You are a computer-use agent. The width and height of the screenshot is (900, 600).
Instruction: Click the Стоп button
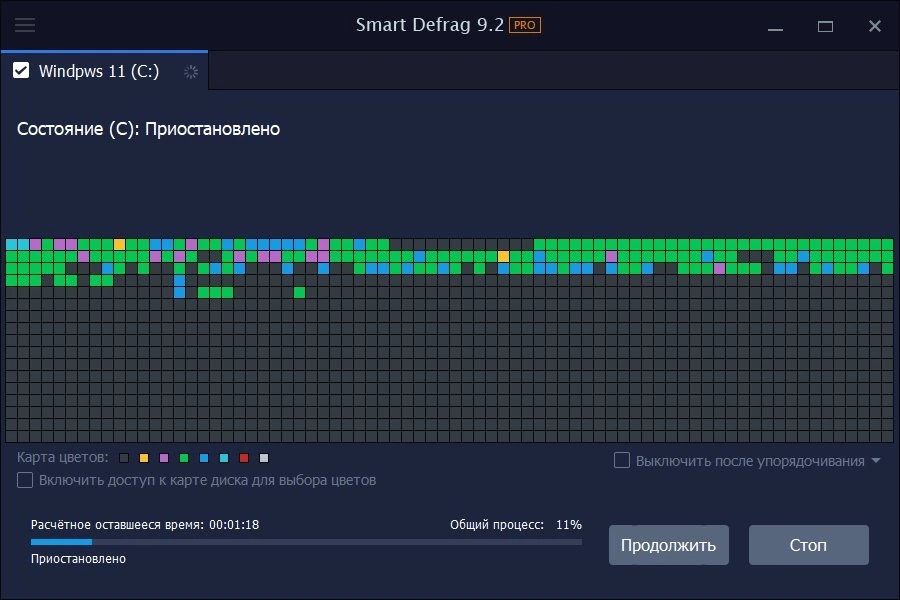(808, 545)
